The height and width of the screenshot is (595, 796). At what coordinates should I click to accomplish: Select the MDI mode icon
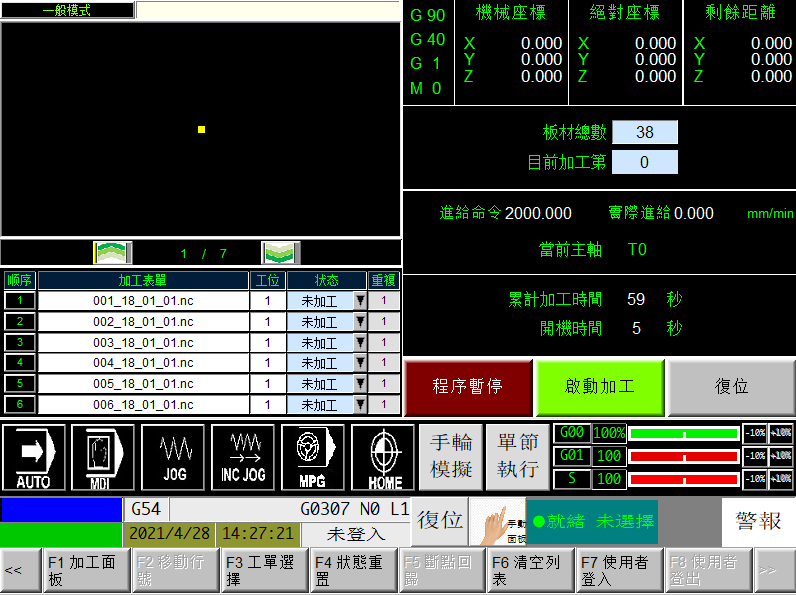point(103,457)
